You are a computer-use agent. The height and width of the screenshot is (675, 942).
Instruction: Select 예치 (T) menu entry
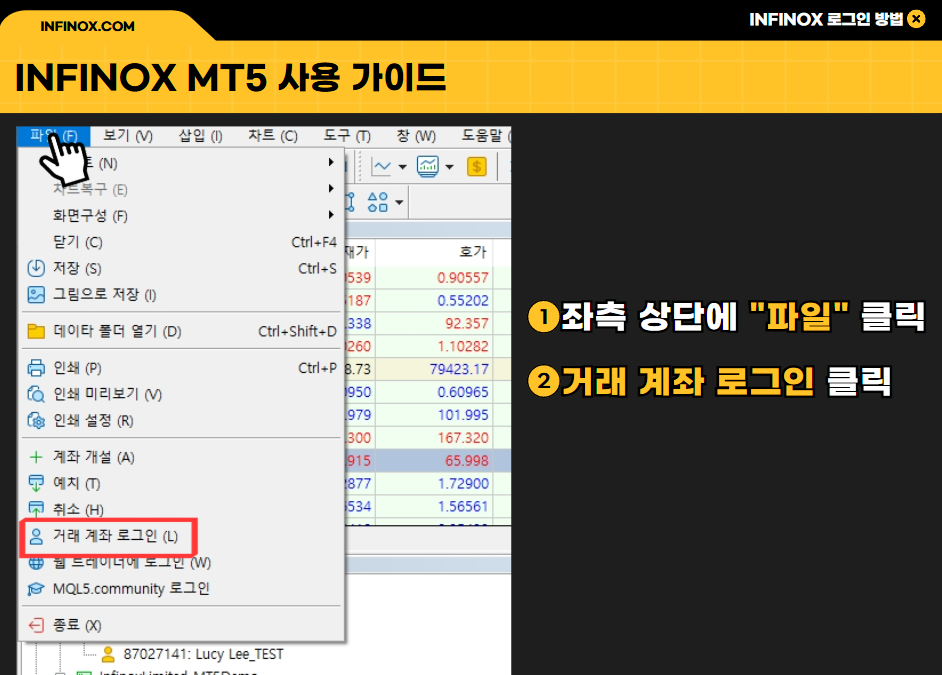tap(181, 483)
